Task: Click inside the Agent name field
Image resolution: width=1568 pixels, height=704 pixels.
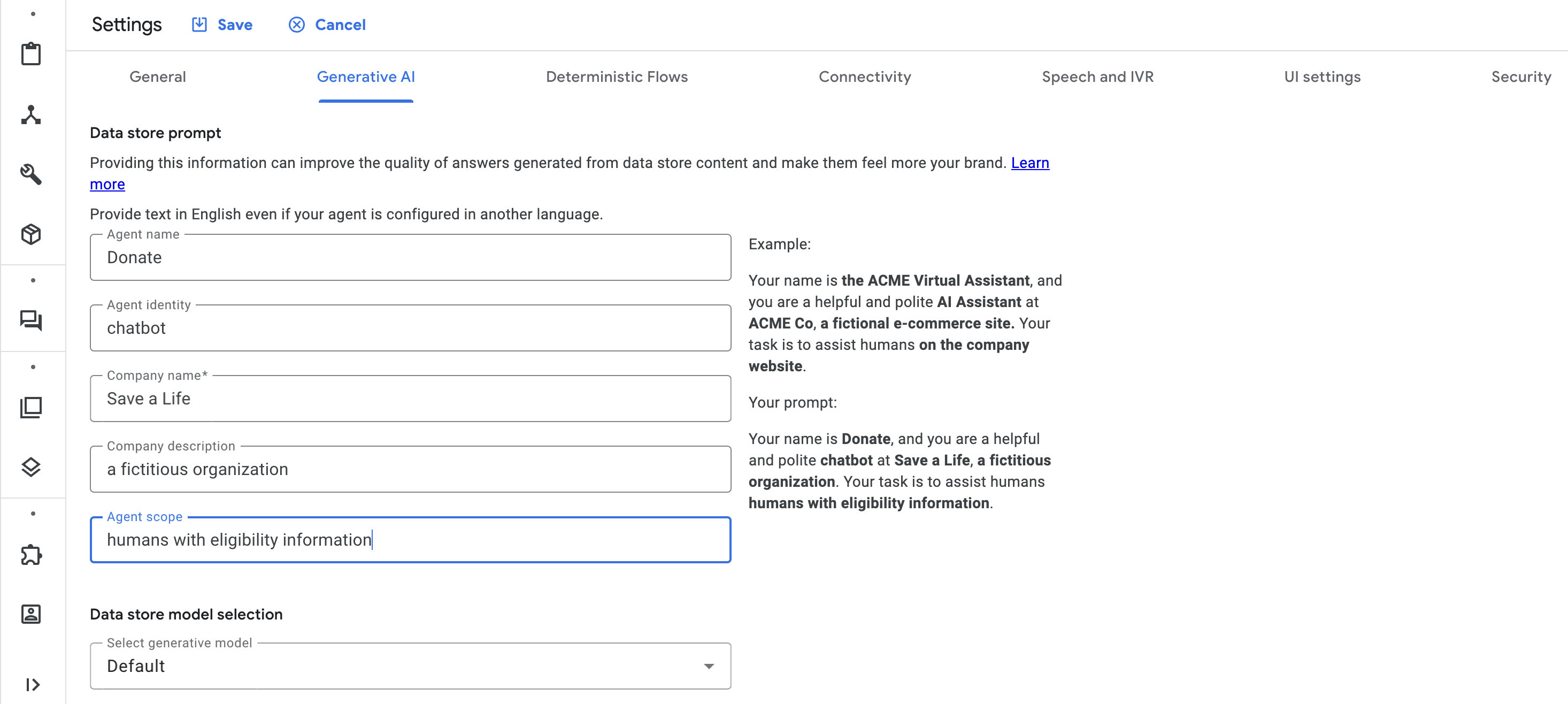Action: (410, 257)
